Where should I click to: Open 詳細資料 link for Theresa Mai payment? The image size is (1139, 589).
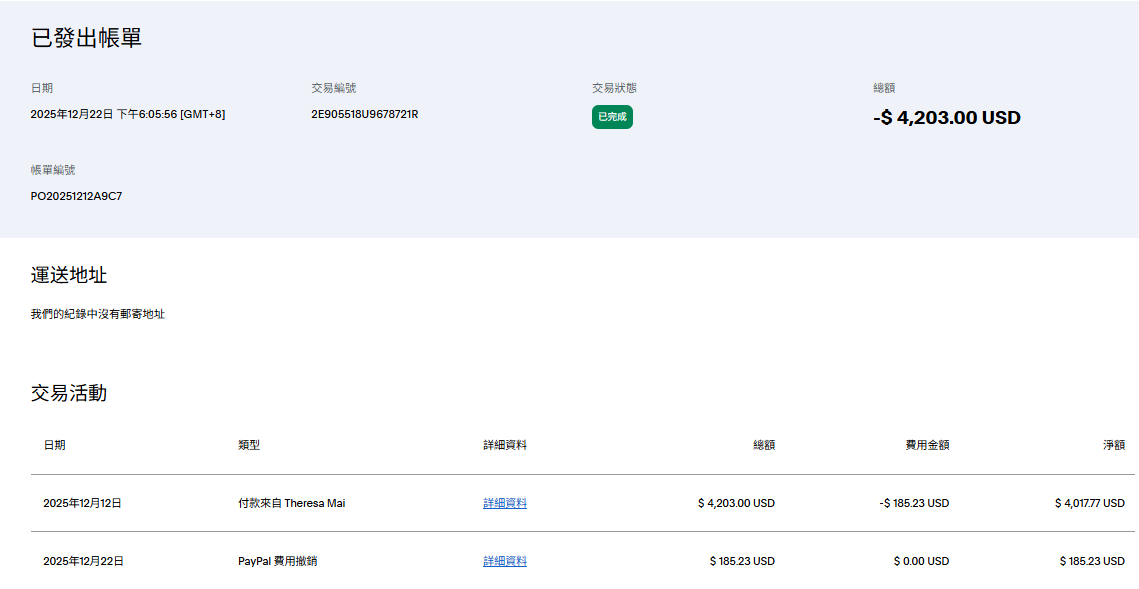coord(504,503)
